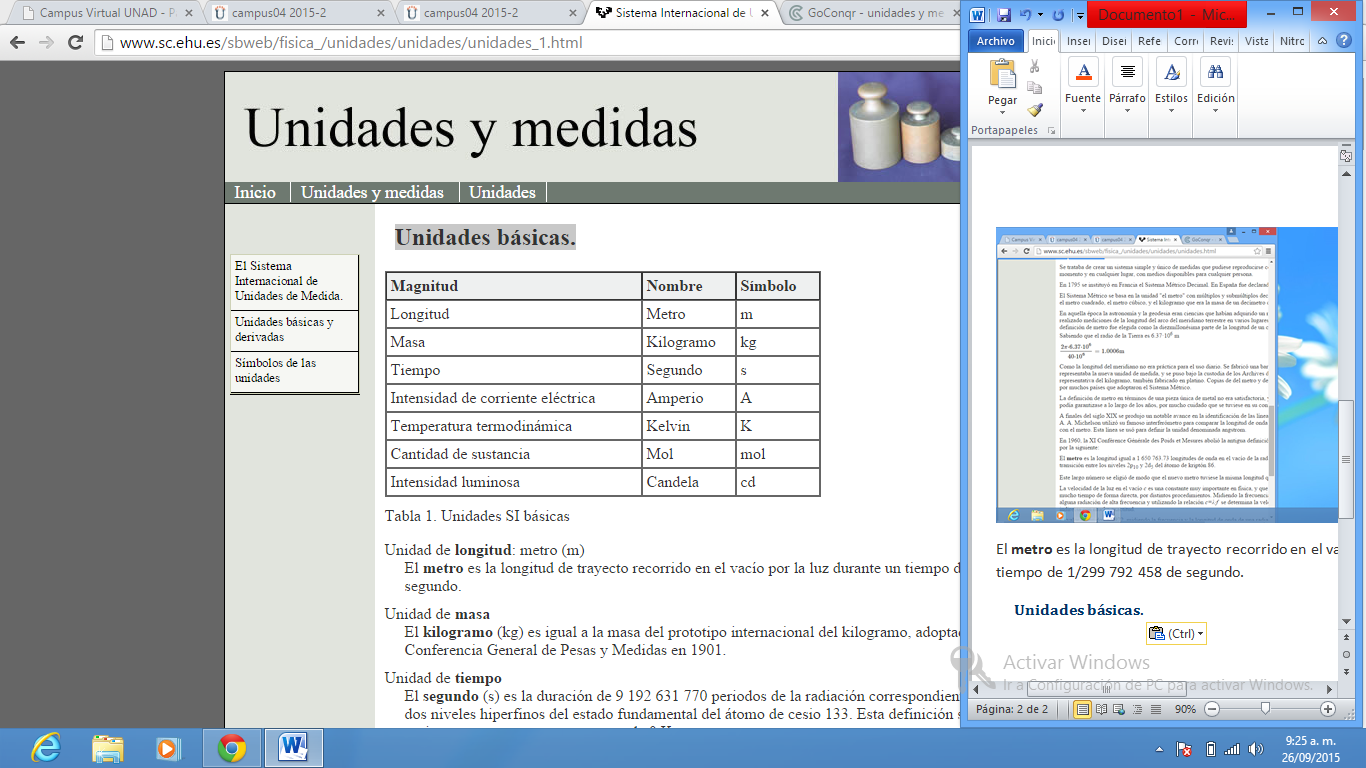
Task: Click the Save icon in Word's quick access toolbar
Action: tap(1003, 16)
